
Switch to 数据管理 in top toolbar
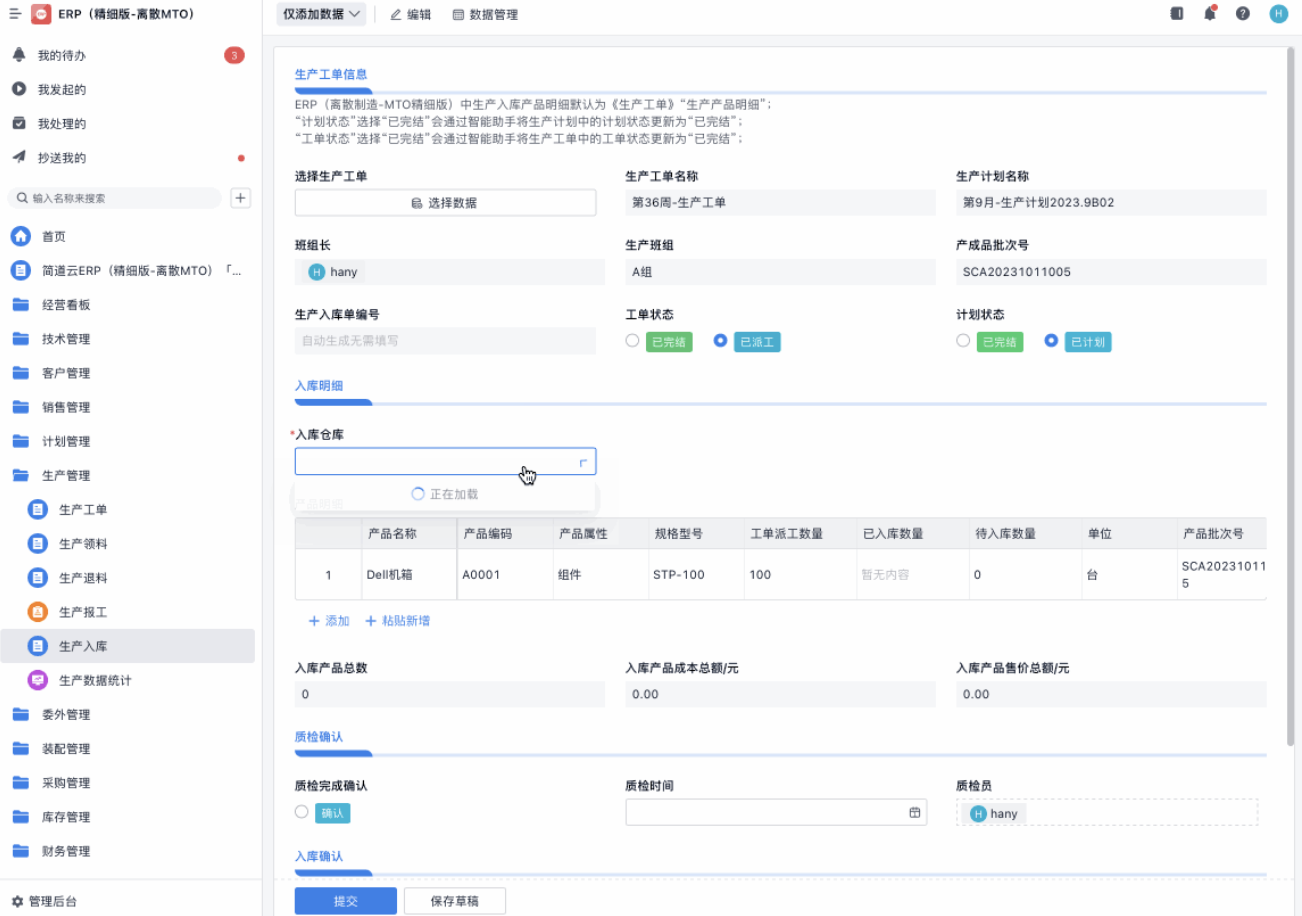(485, 15)
